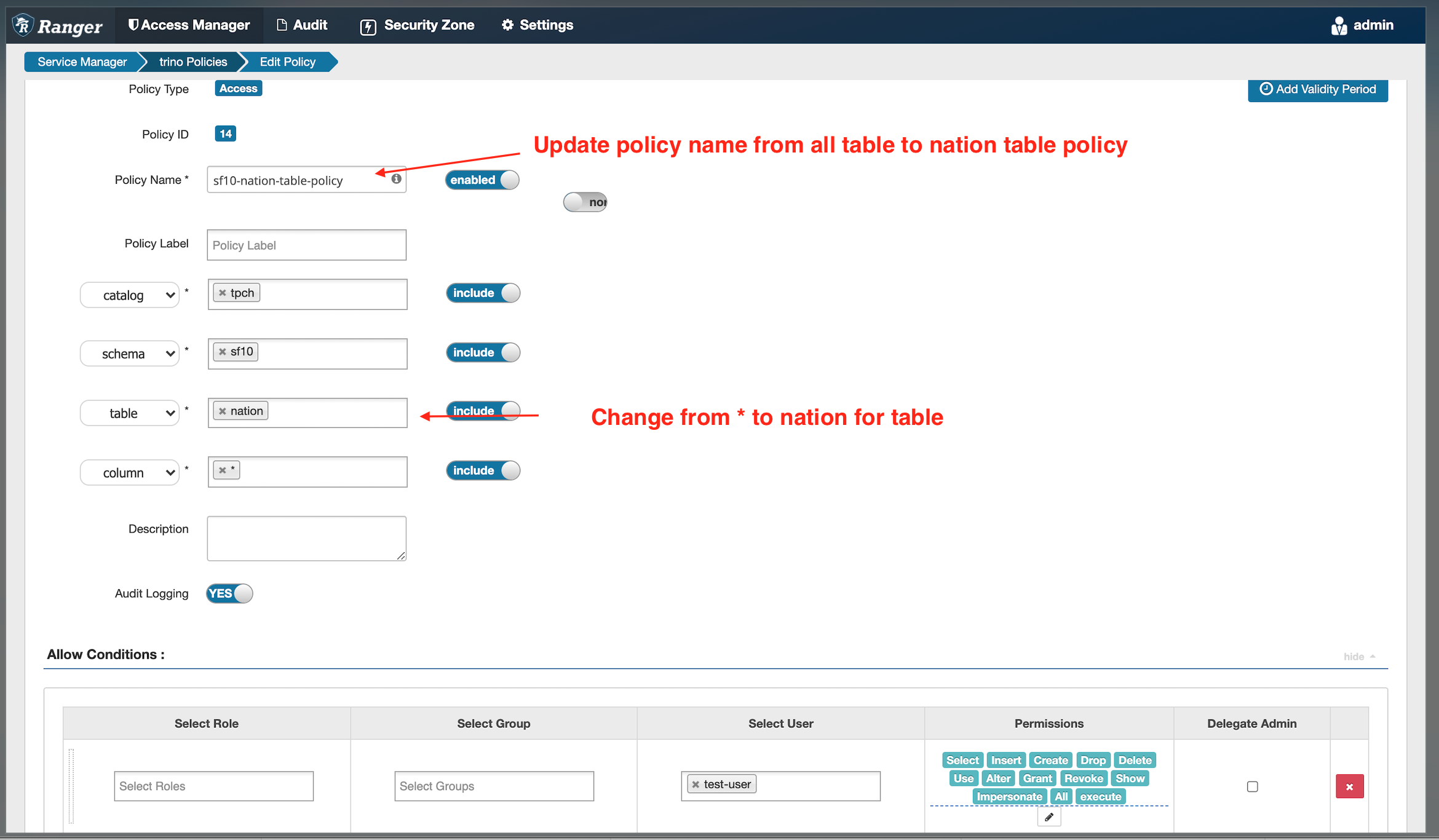The image size is (1439, 840).
Task: Remove the nation table tag
Action: pos(223,411)
